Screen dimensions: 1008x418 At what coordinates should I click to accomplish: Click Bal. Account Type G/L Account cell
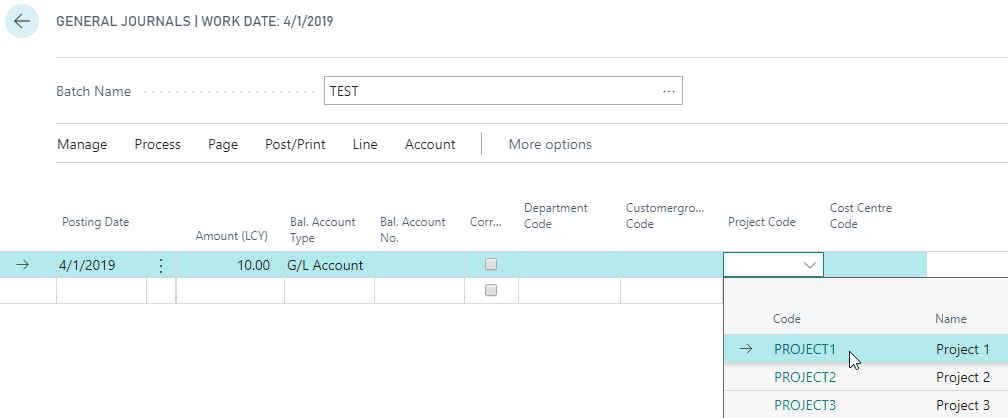pos(326,265)
